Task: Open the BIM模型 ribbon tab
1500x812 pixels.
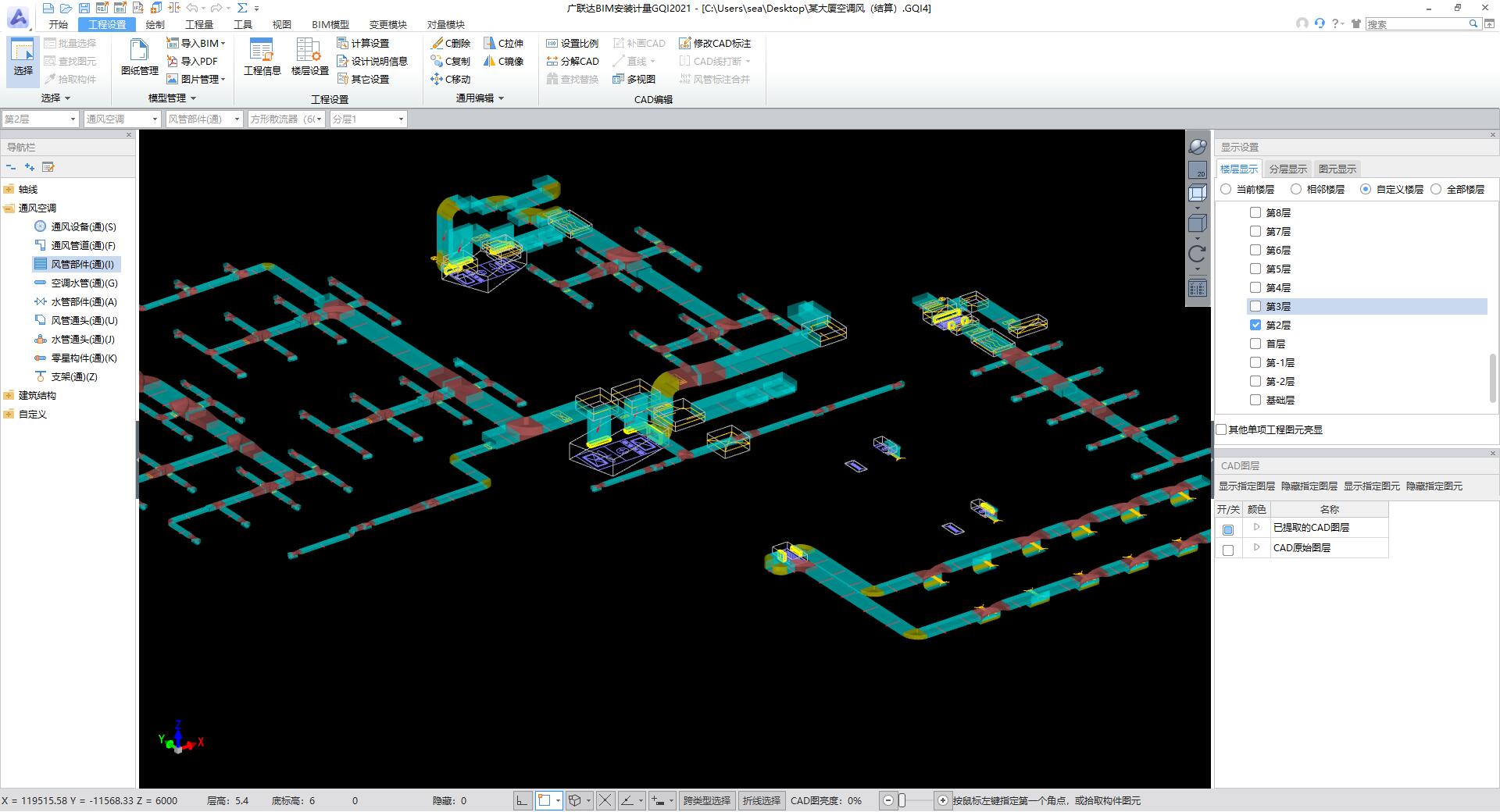Action: (x=330, y=24)
